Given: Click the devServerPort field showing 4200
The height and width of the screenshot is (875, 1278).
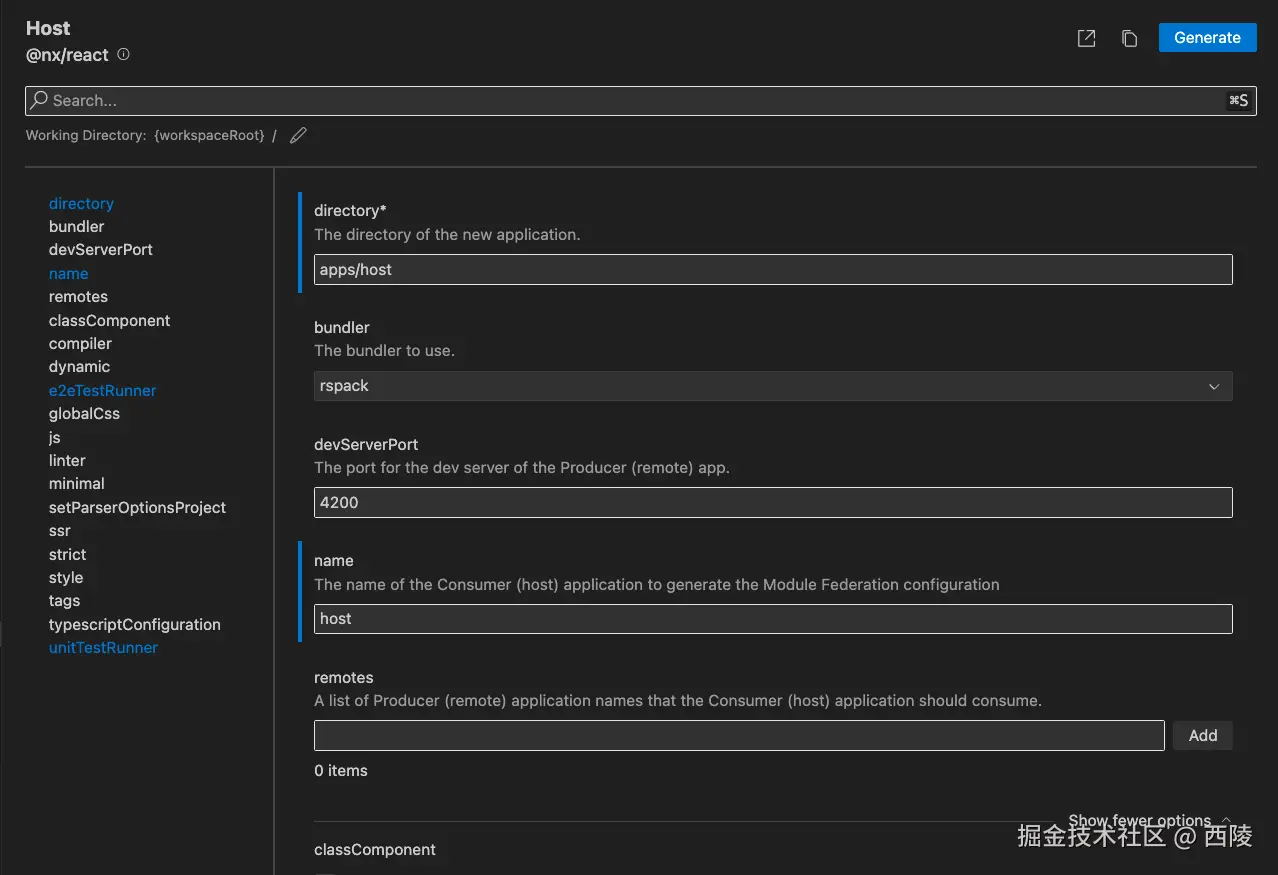Looking at the screenshot, I should click(772, 502).
